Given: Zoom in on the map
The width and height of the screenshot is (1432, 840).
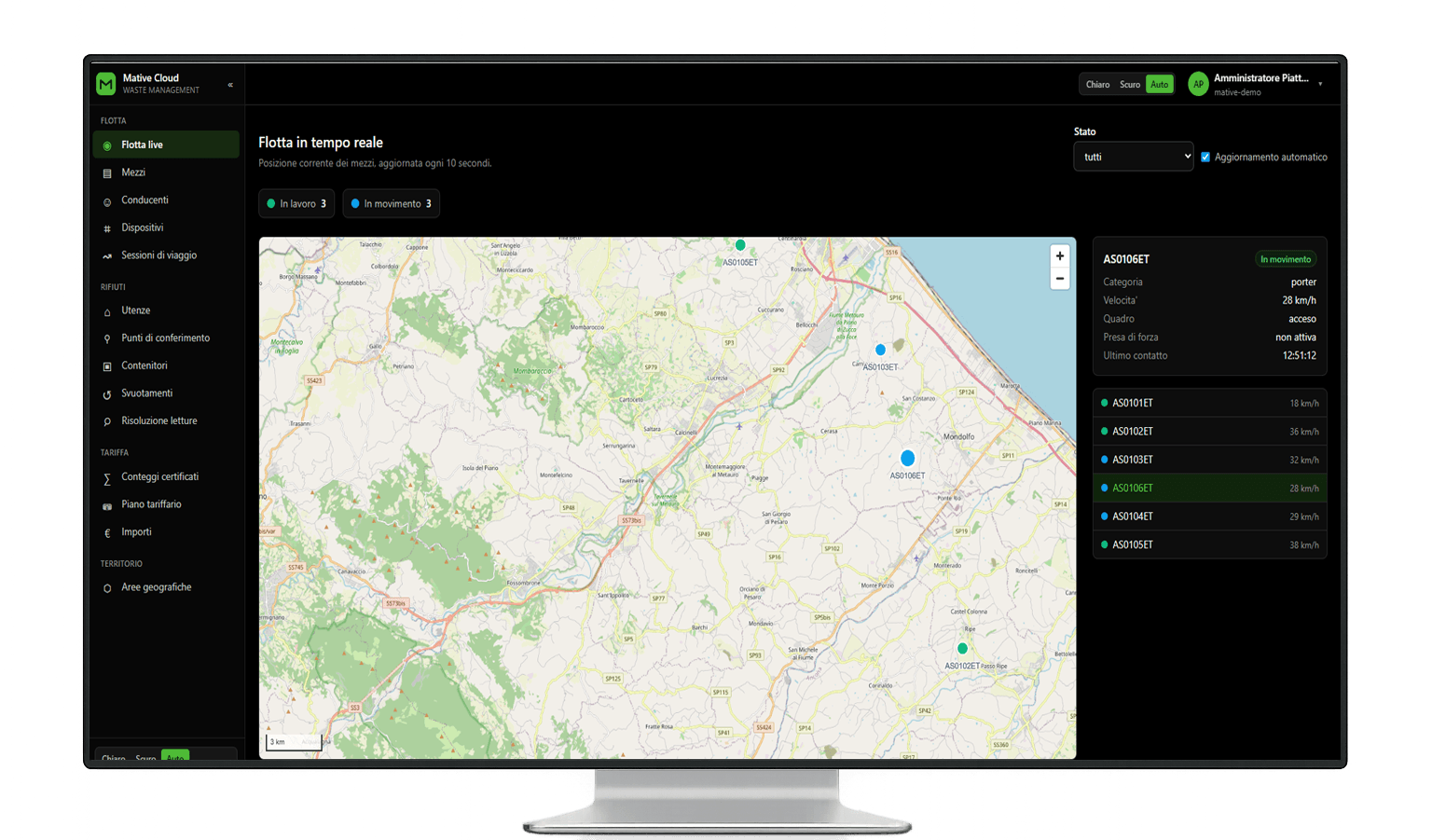Looking at the screenshot, I should point(1060,256).
